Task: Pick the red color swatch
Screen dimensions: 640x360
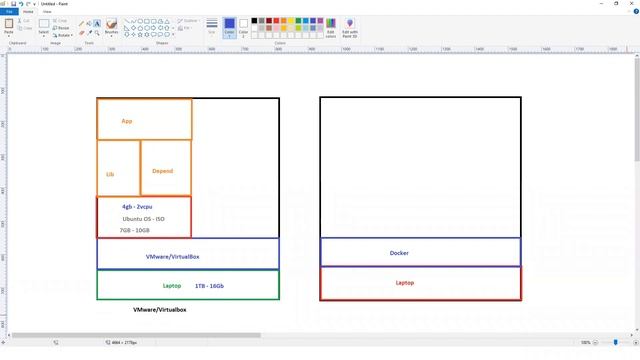Action: (x=276, y=20)
